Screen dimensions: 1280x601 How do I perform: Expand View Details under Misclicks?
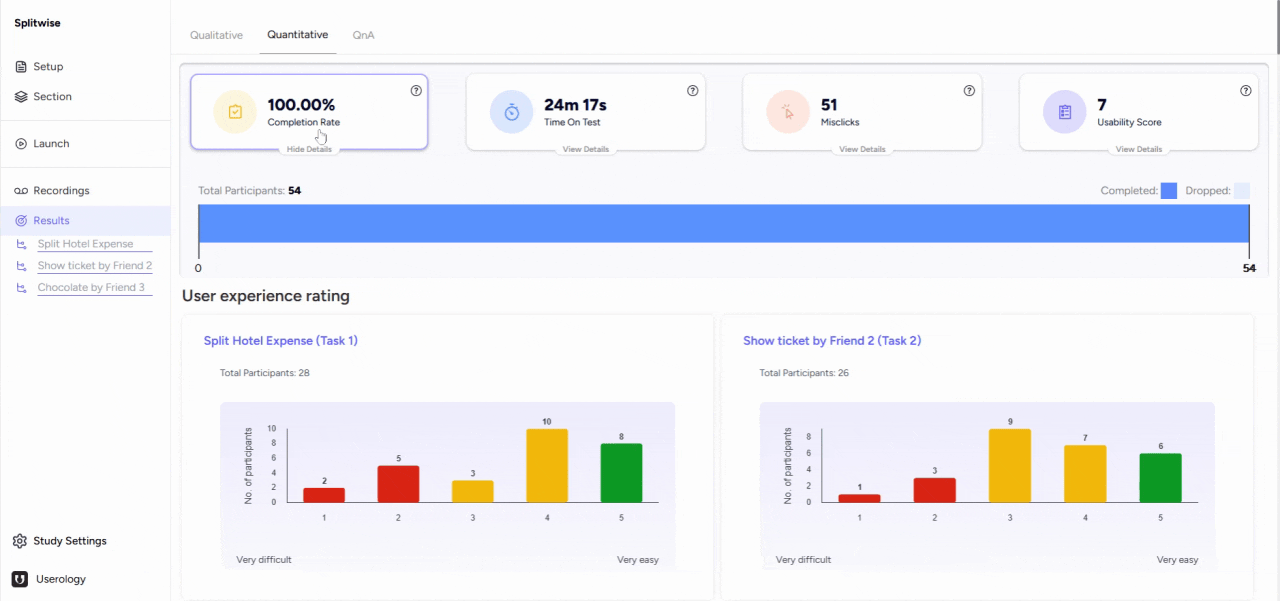tap(862, 149)
